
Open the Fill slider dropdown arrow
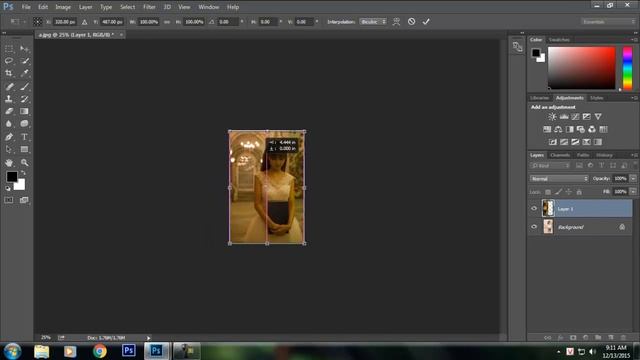(x=633, y=191)
